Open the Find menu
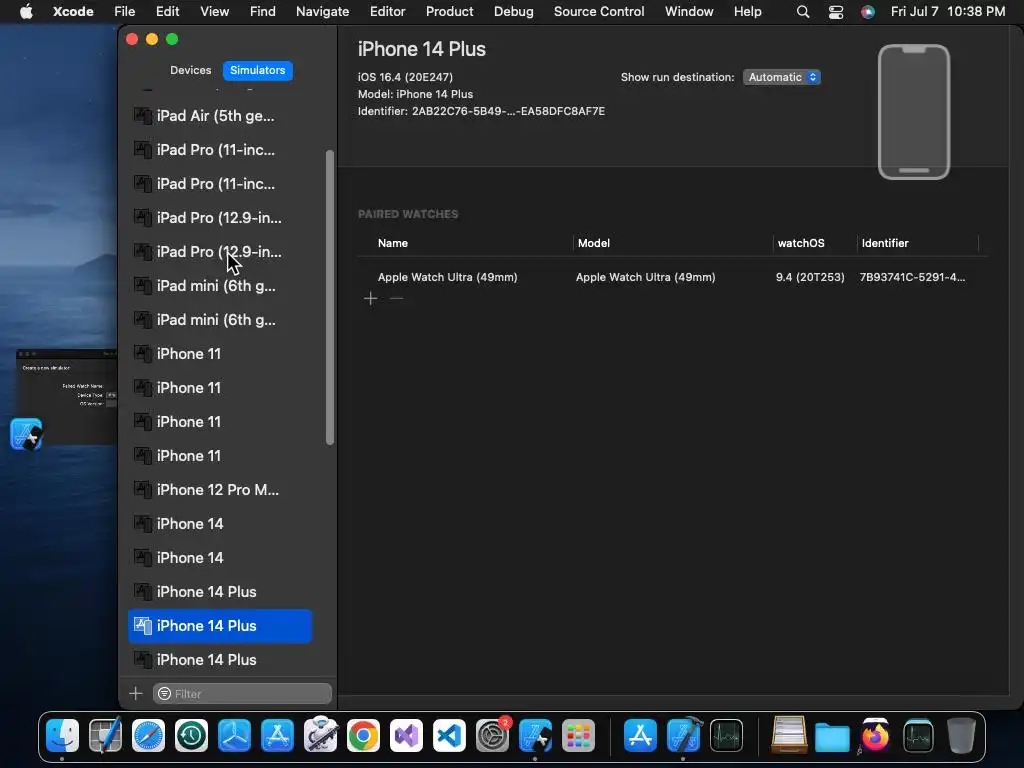1024x768 pixels. click(x=263, y=11)
